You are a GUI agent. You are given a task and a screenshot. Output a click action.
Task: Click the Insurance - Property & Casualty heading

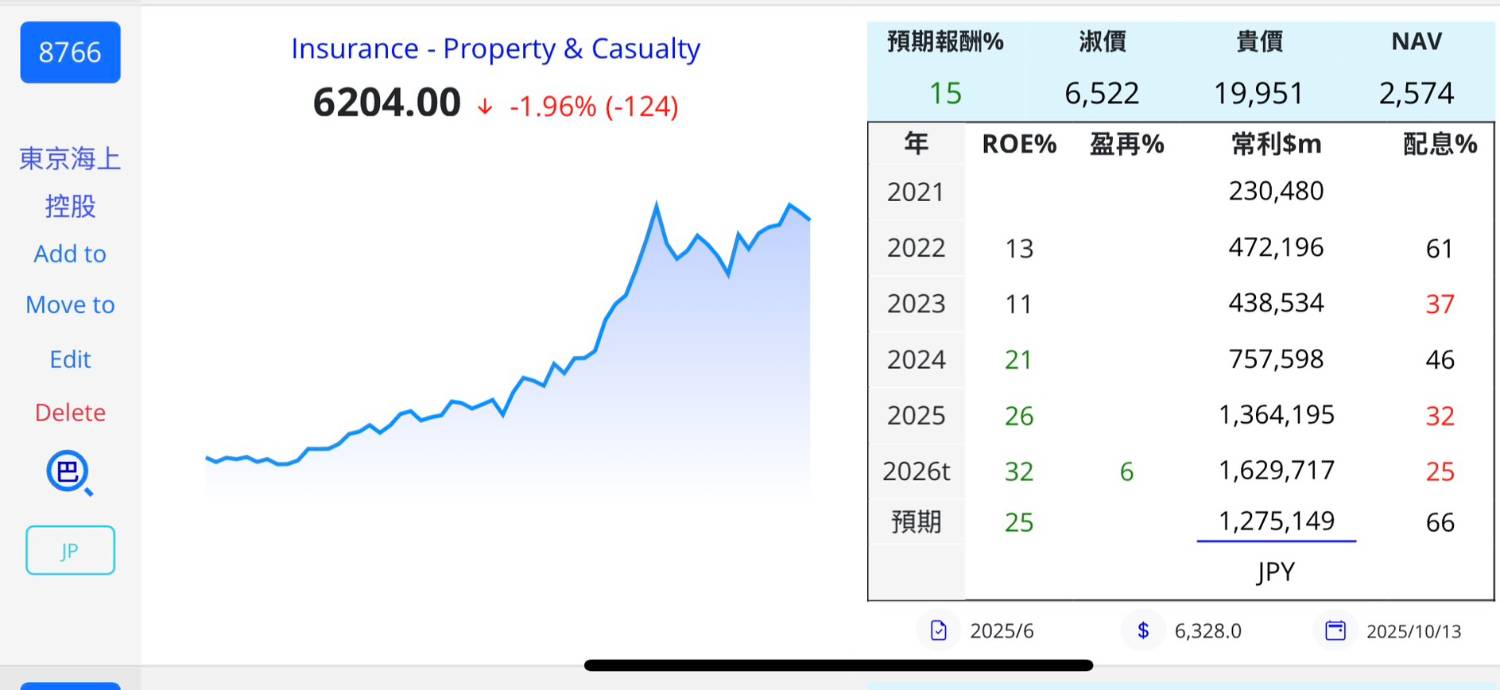pos(495,49)
